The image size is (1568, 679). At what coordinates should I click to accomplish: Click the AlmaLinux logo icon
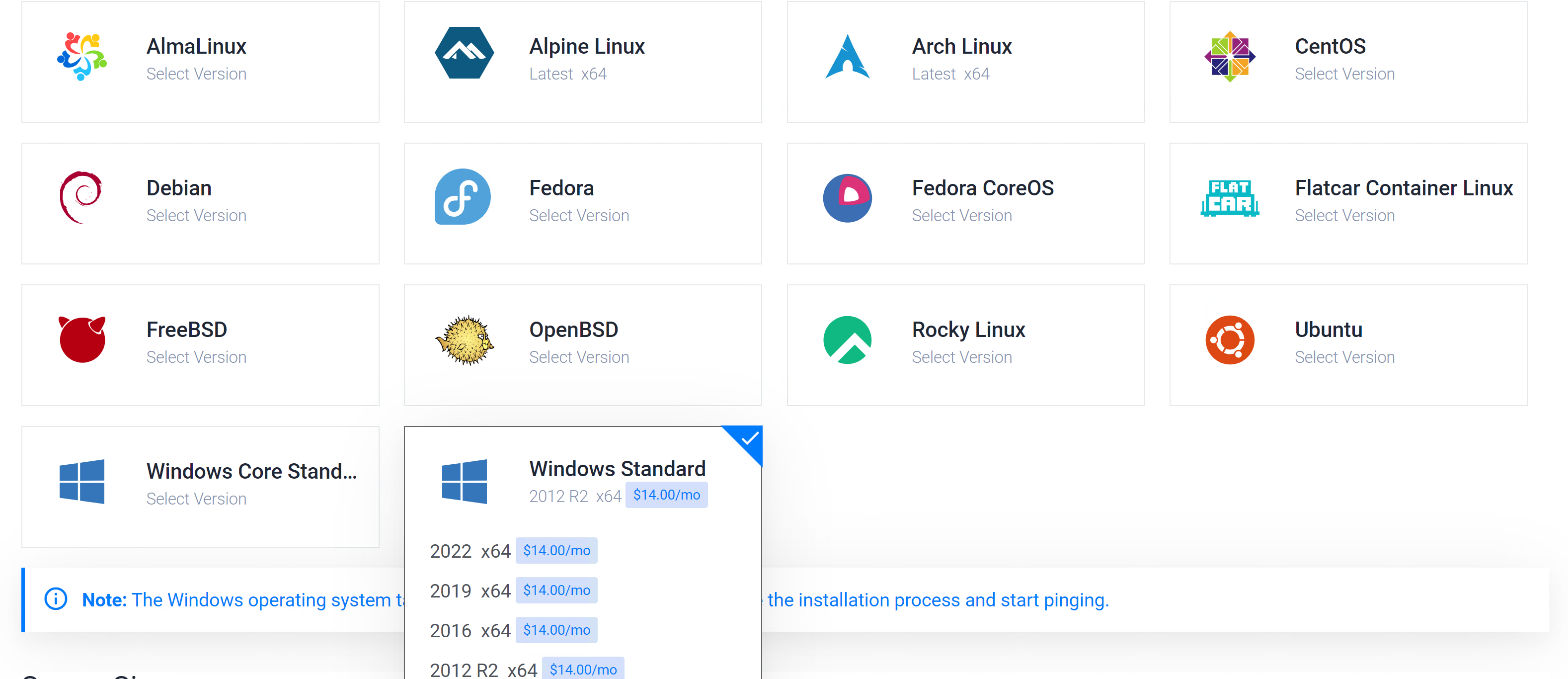(81, 57)
